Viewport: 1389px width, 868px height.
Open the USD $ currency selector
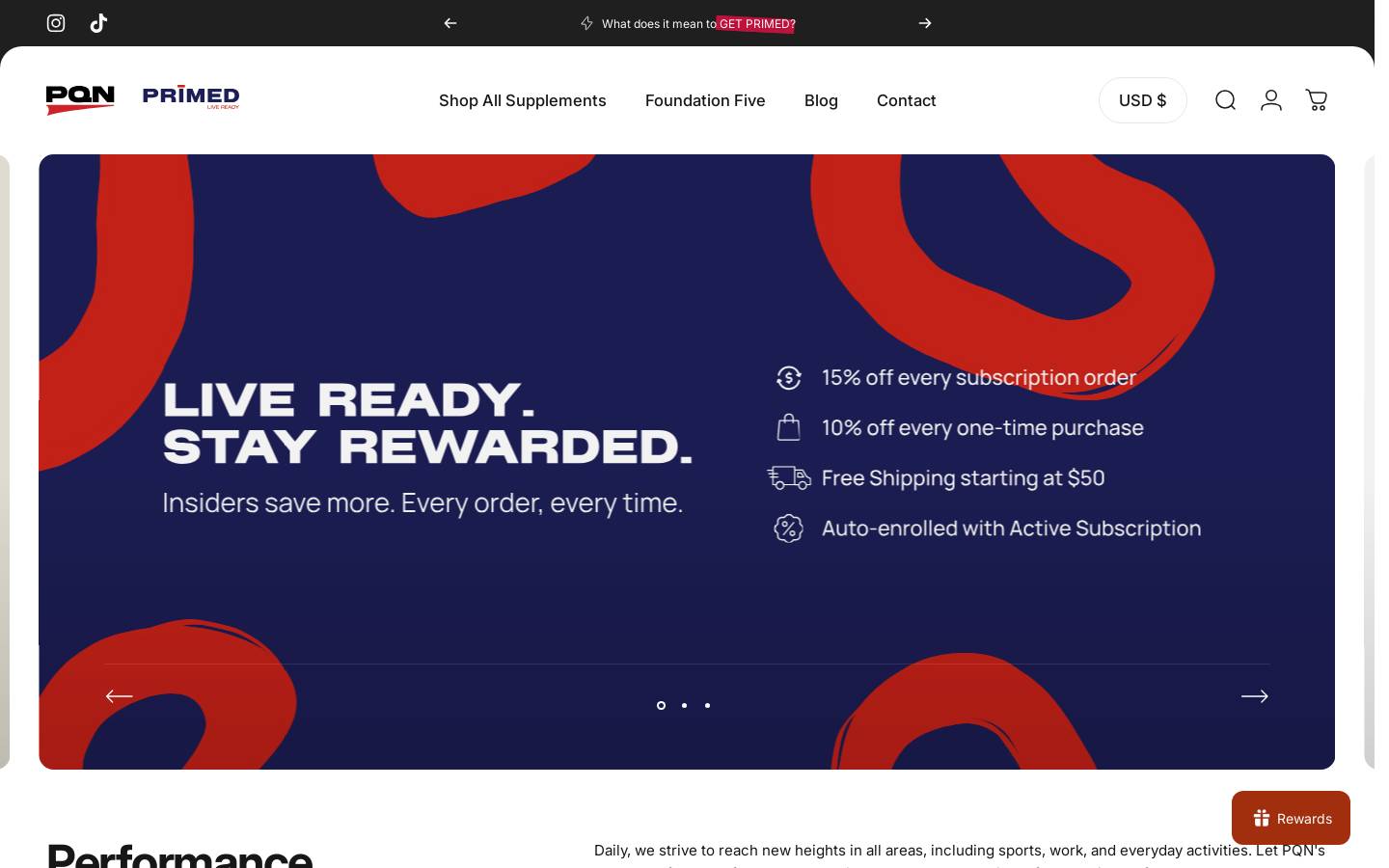click(x=1143, y=100)
